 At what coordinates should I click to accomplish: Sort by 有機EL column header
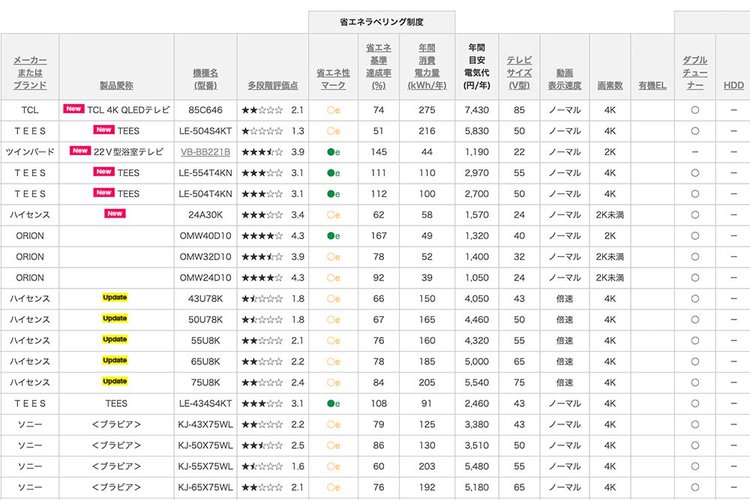(x=652, y=85)
